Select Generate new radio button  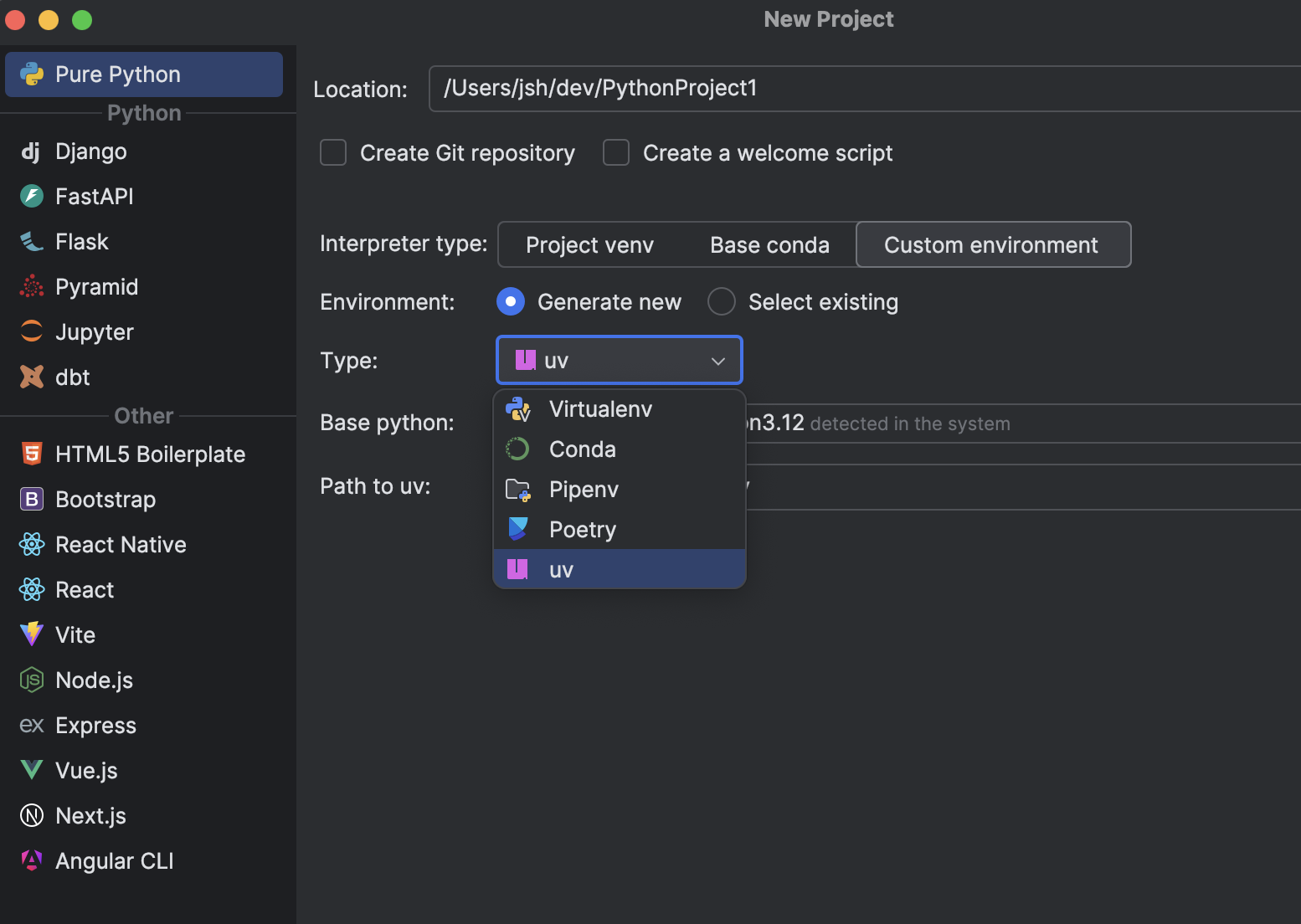pos(511,302)
